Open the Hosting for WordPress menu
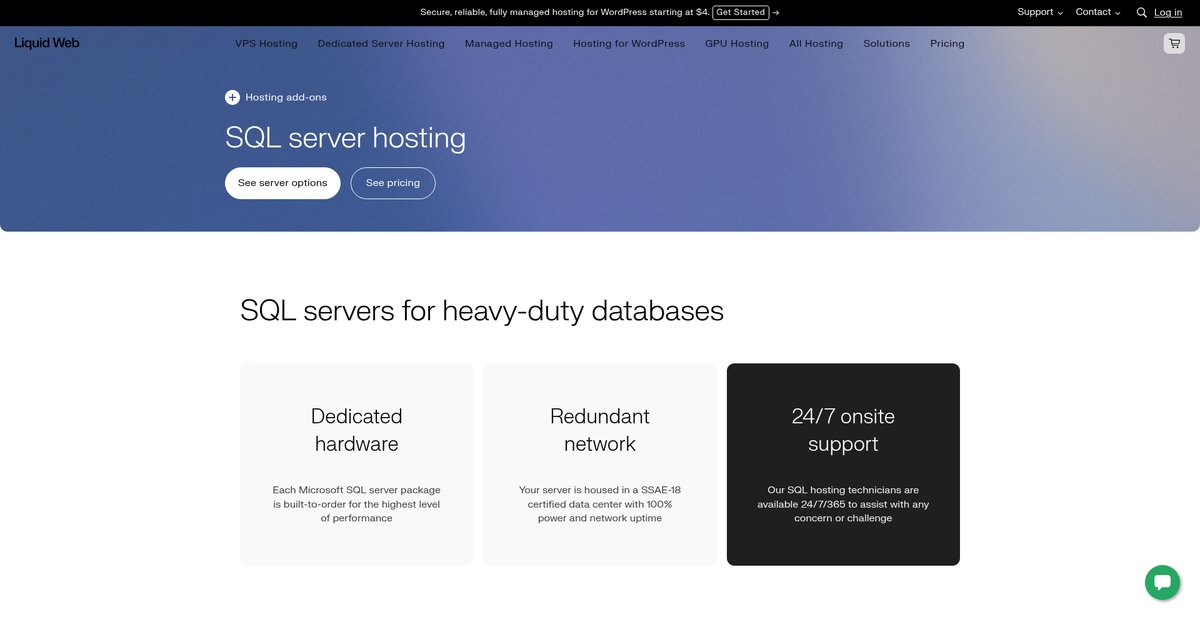 629,43
